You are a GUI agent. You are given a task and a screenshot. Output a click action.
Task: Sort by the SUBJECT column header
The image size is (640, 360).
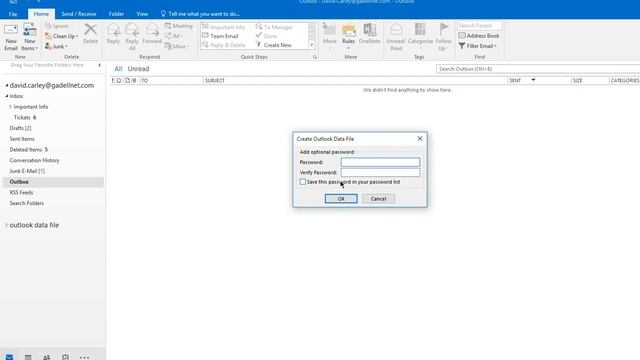pos(355,80)
